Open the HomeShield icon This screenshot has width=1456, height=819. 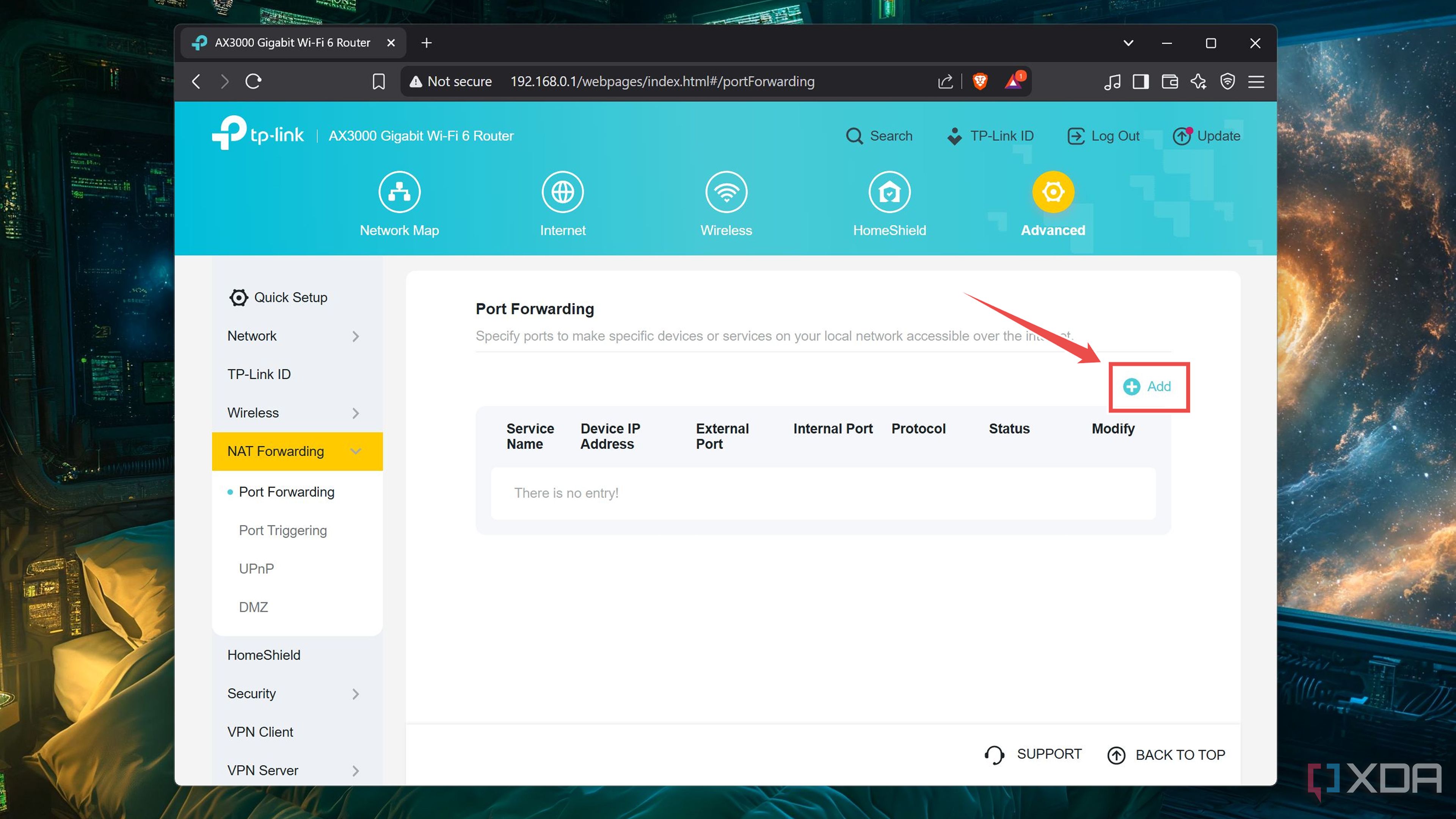click(889, 192)
